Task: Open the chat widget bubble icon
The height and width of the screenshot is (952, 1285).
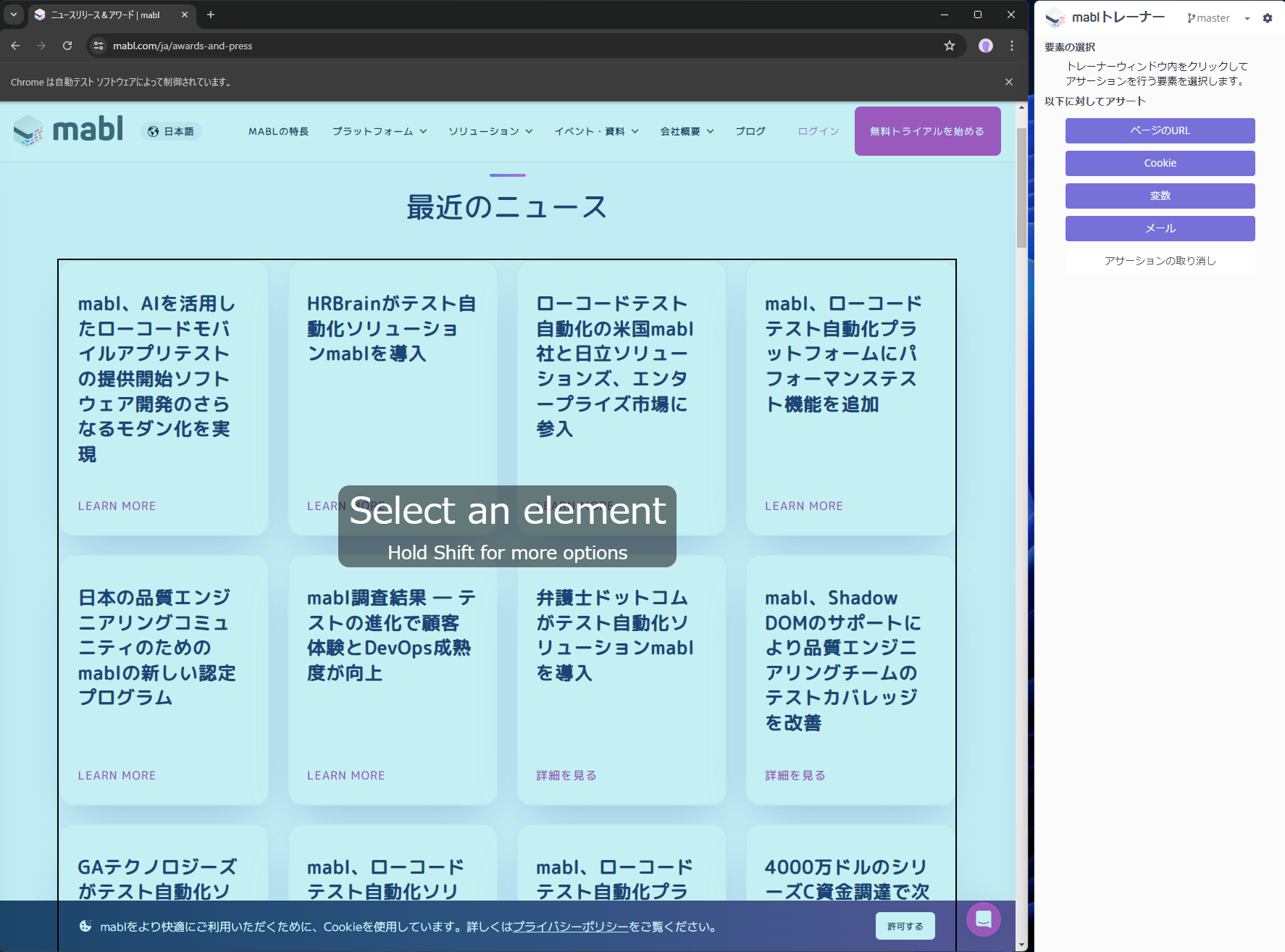Action: tap(984, 919)
